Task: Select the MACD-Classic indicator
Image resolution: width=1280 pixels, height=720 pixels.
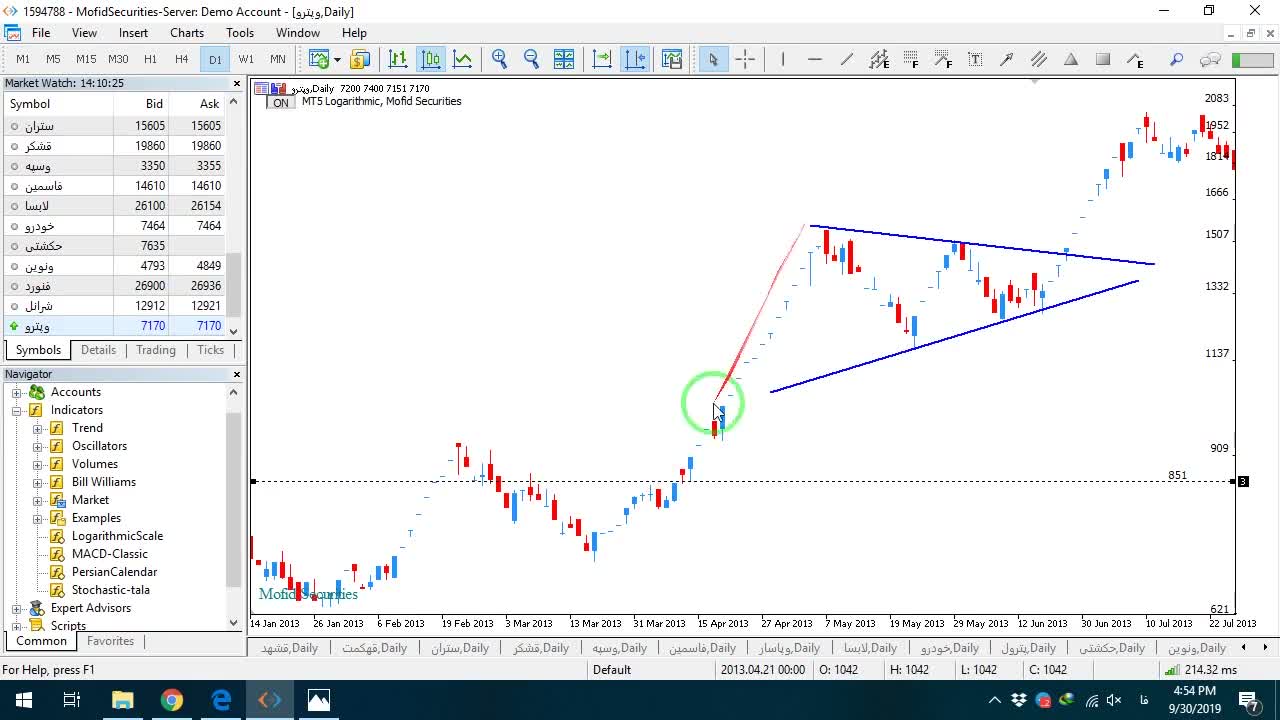Action: click(x=110, y=554)
